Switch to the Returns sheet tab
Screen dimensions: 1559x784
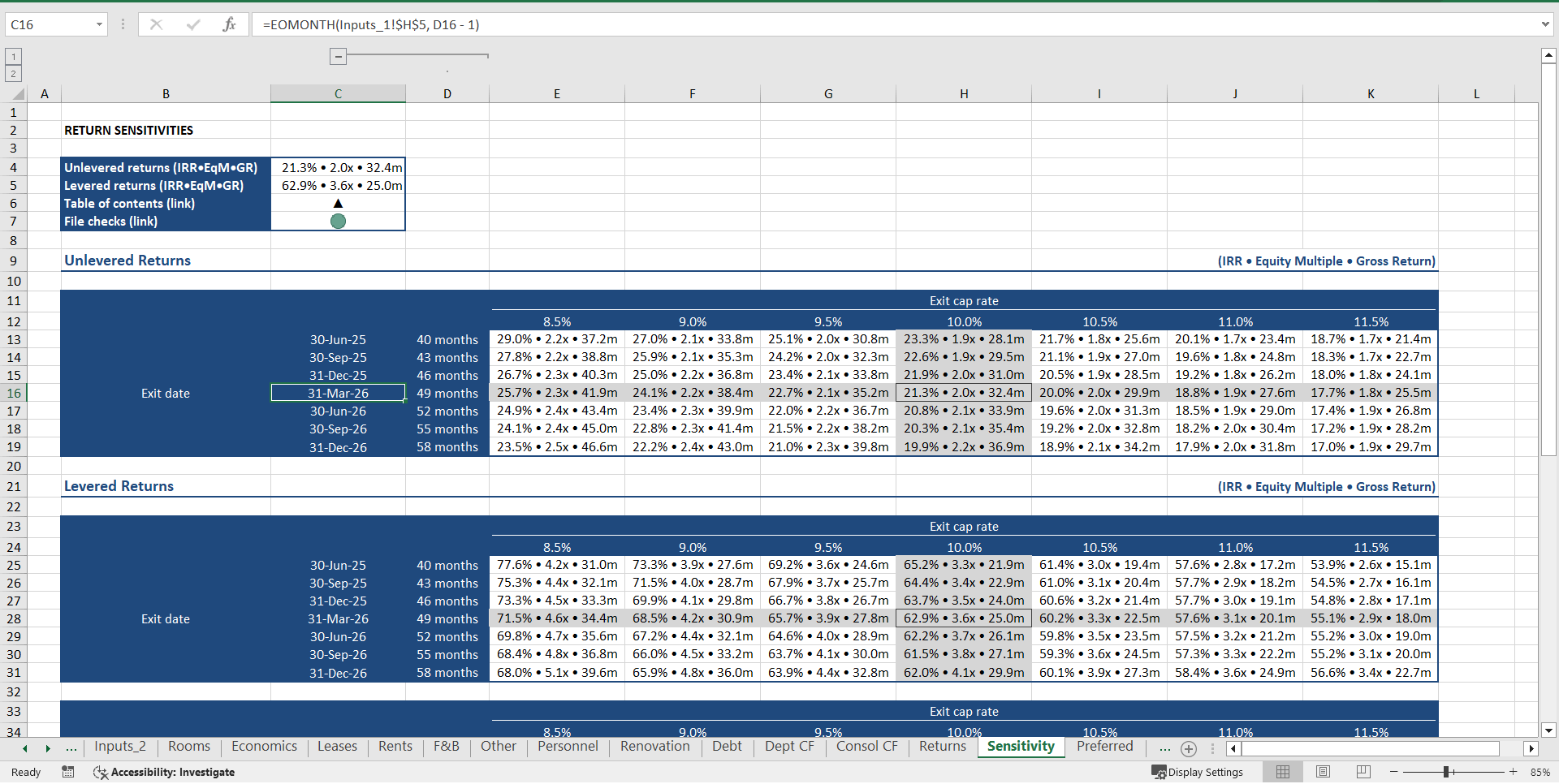coord(942,747)
